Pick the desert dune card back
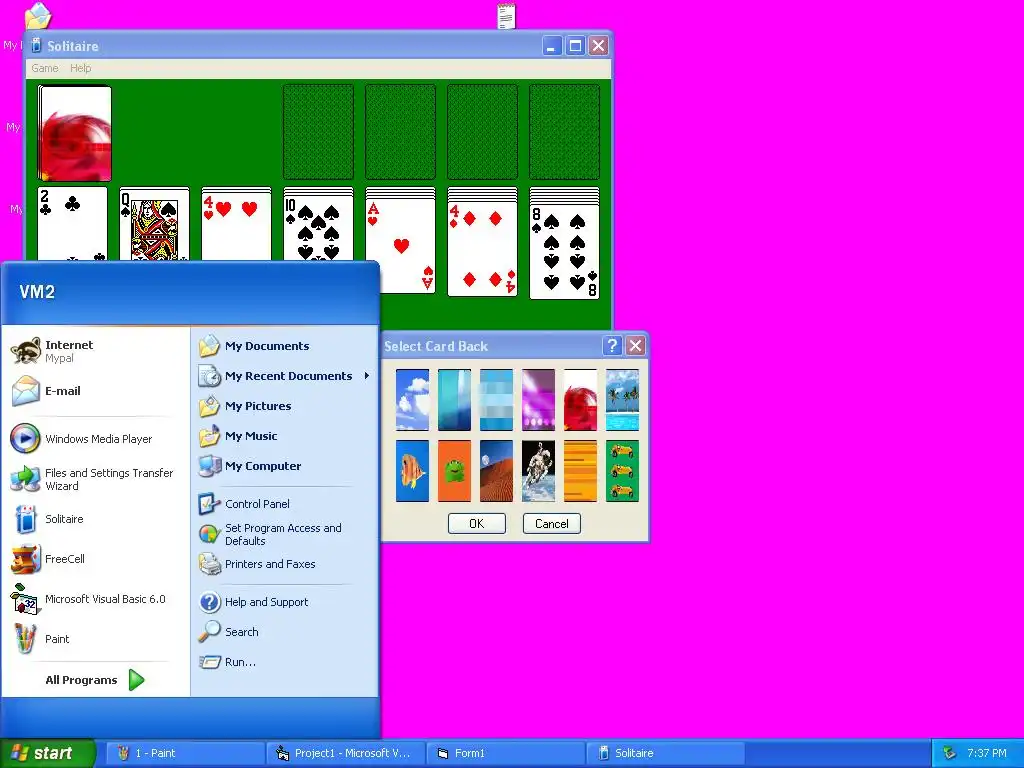The image size is (1024, 768). point(496,471)
